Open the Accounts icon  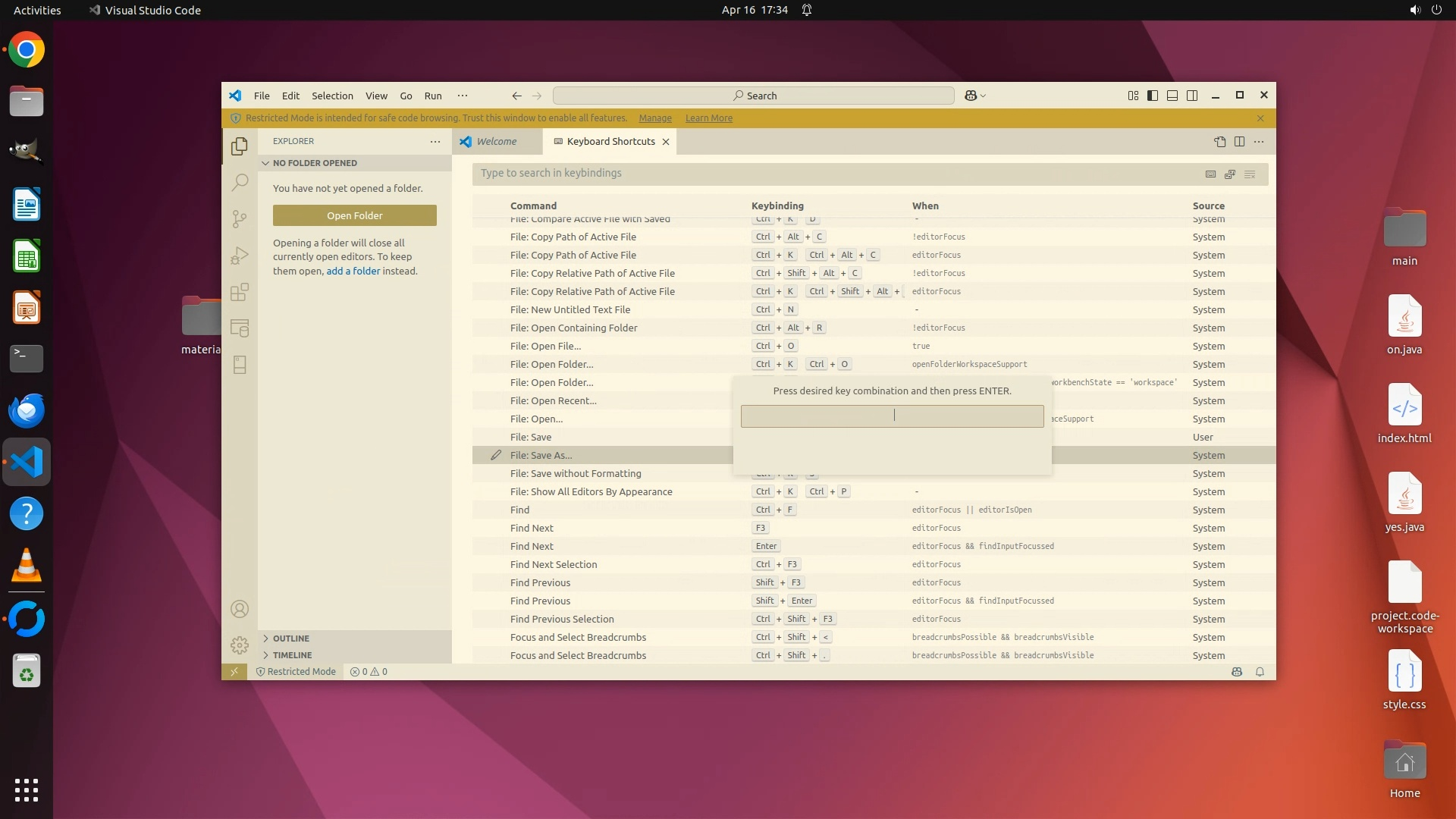[x=240, y=609]
